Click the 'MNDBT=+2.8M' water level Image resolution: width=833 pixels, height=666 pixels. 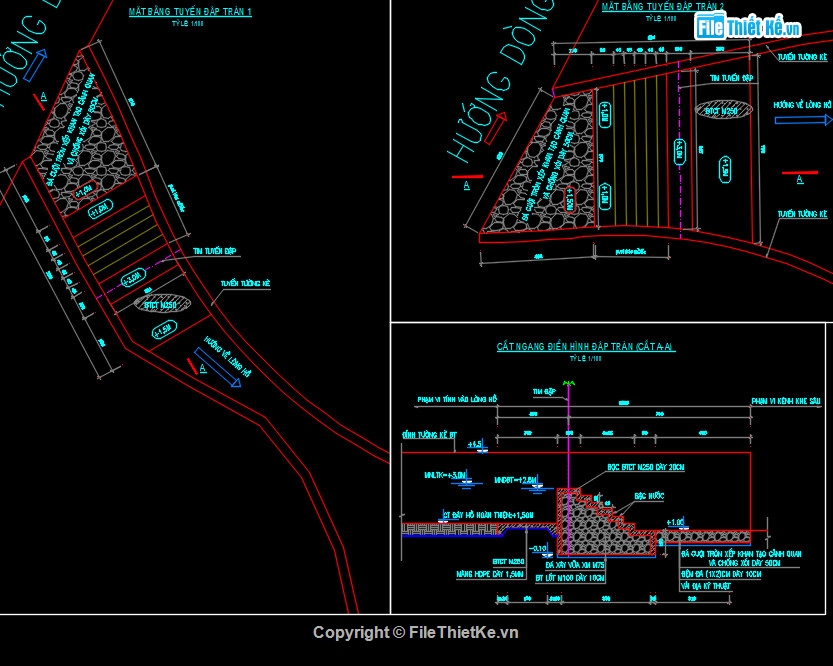515,481
